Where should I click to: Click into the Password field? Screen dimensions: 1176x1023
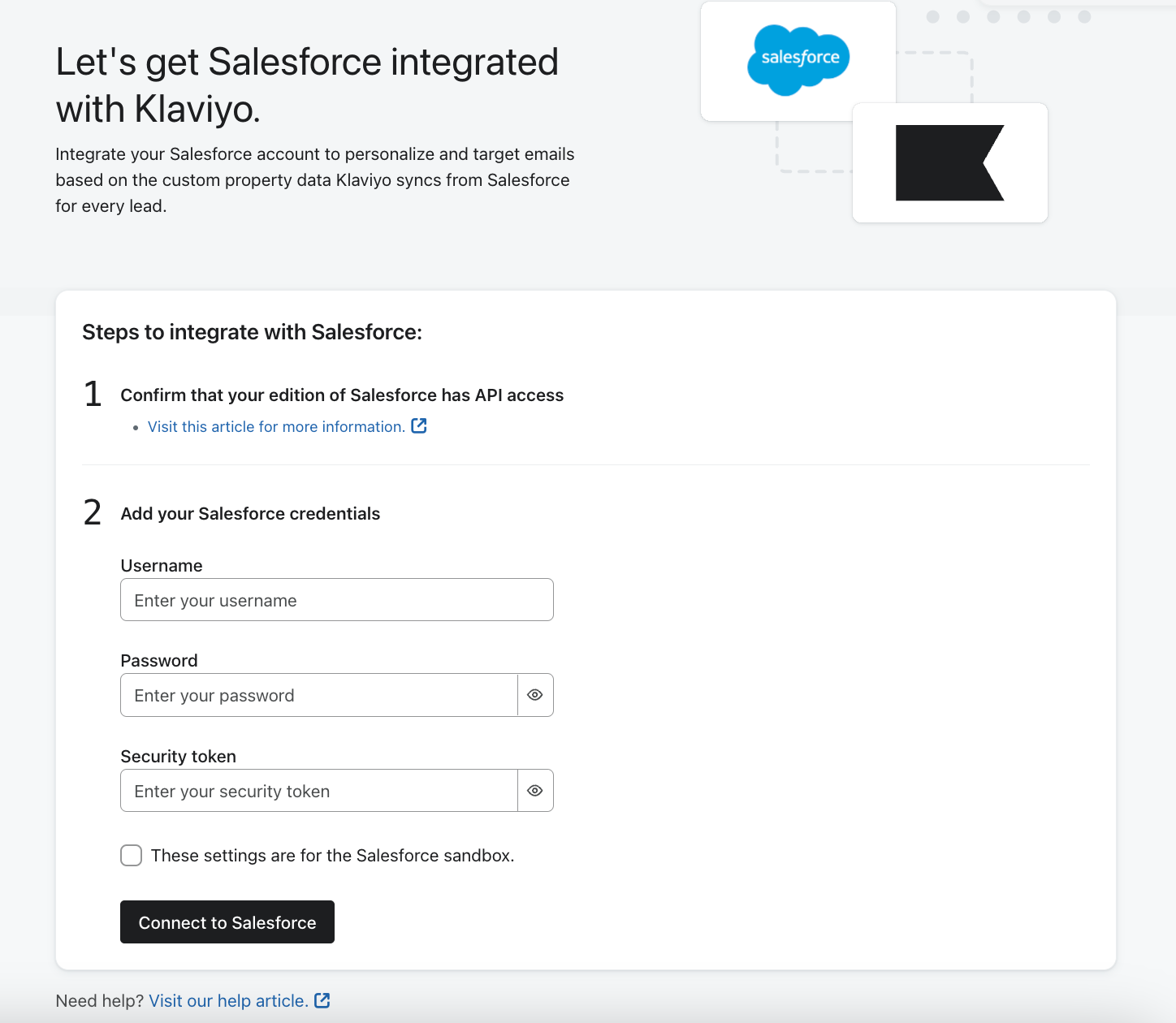318,695
